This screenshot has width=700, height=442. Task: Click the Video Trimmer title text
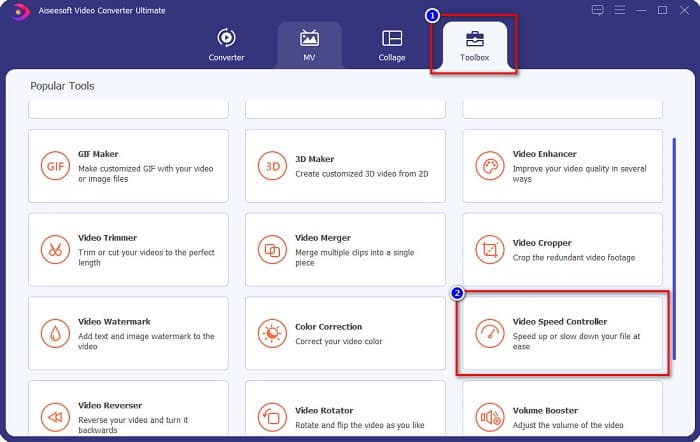[x=108, y=238]
